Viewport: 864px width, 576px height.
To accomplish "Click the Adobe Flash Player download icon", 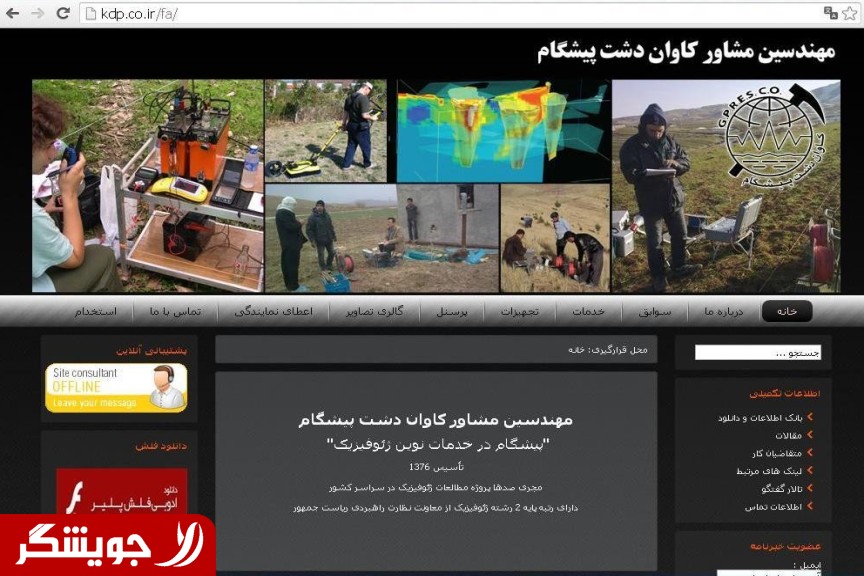I will [x=121, y=494].
